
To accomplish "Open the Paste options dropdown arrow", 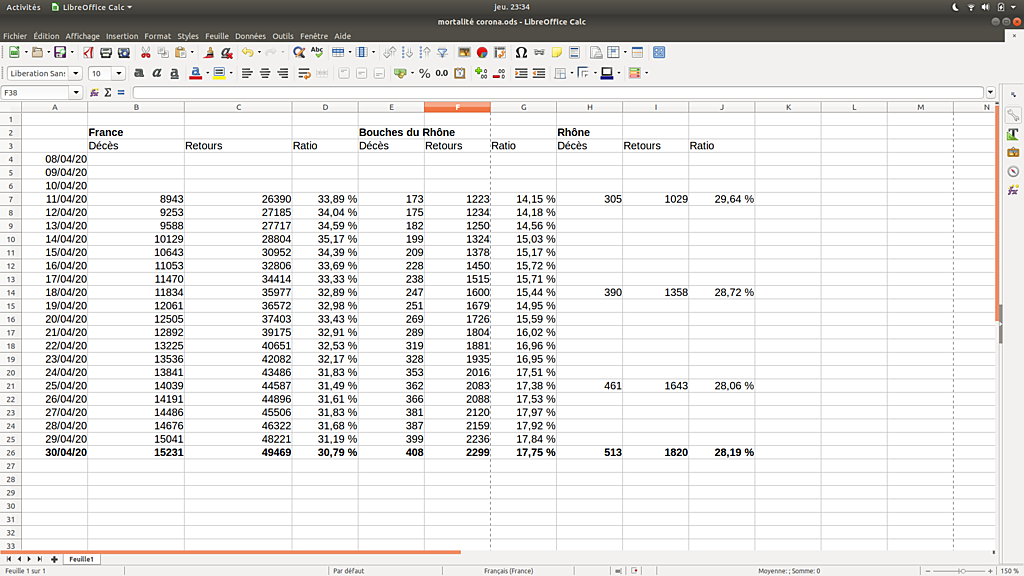I will [193, 52].
